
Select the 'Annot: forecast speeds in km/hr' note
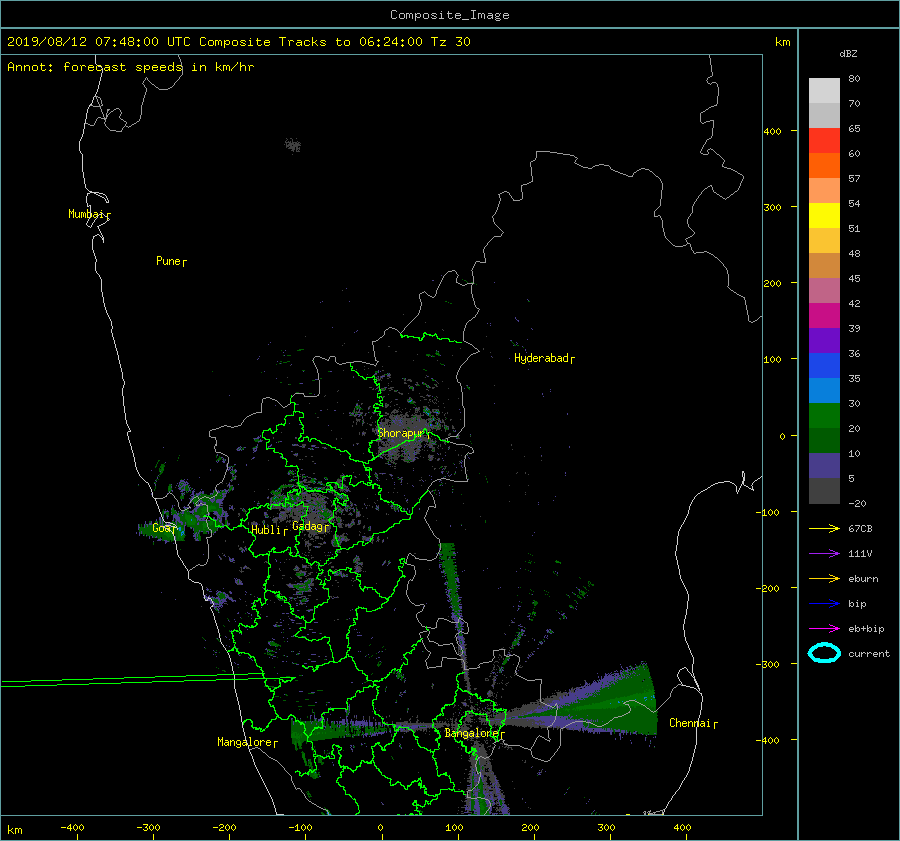(x=130, y=67)
